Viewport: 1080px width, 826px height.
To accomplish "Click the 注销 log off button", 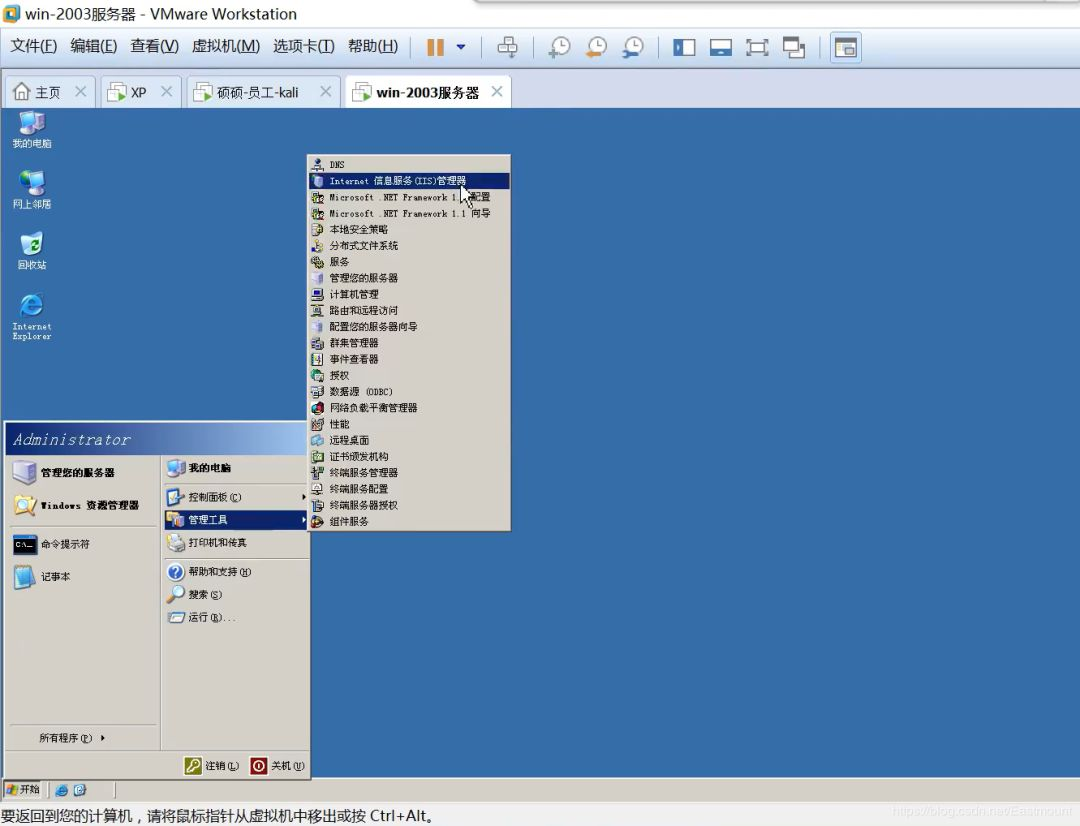I will point(212,765).
